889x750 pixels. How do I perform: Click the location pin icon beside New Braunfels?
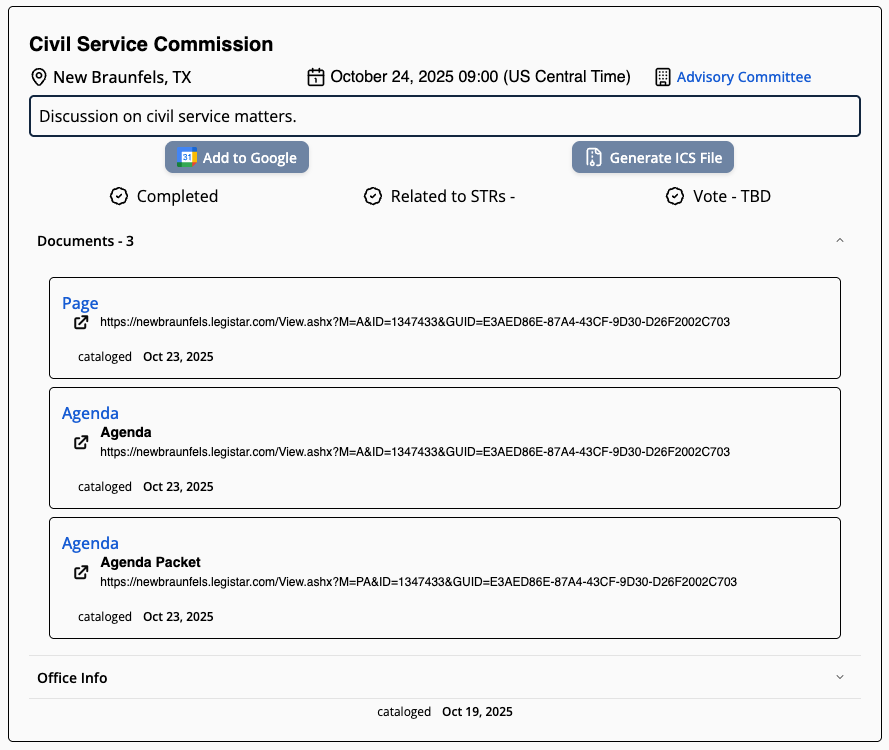39,77
